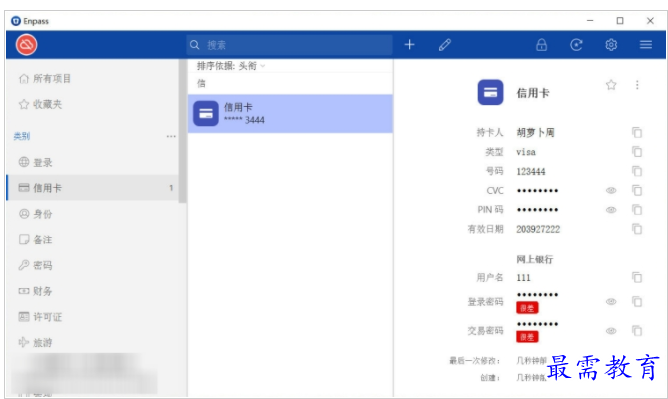The height and width of the screenshot is (399, 668).
Task: Click the red strength badge under 登录密码
Action: [527, 308]
